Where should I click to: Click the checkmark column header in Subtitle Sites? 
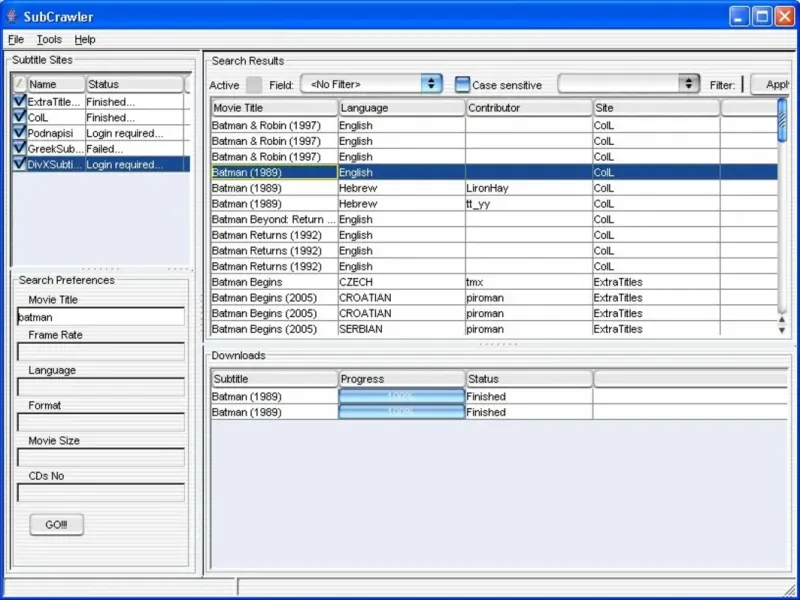pyautogui.click(x=19, y=84)
